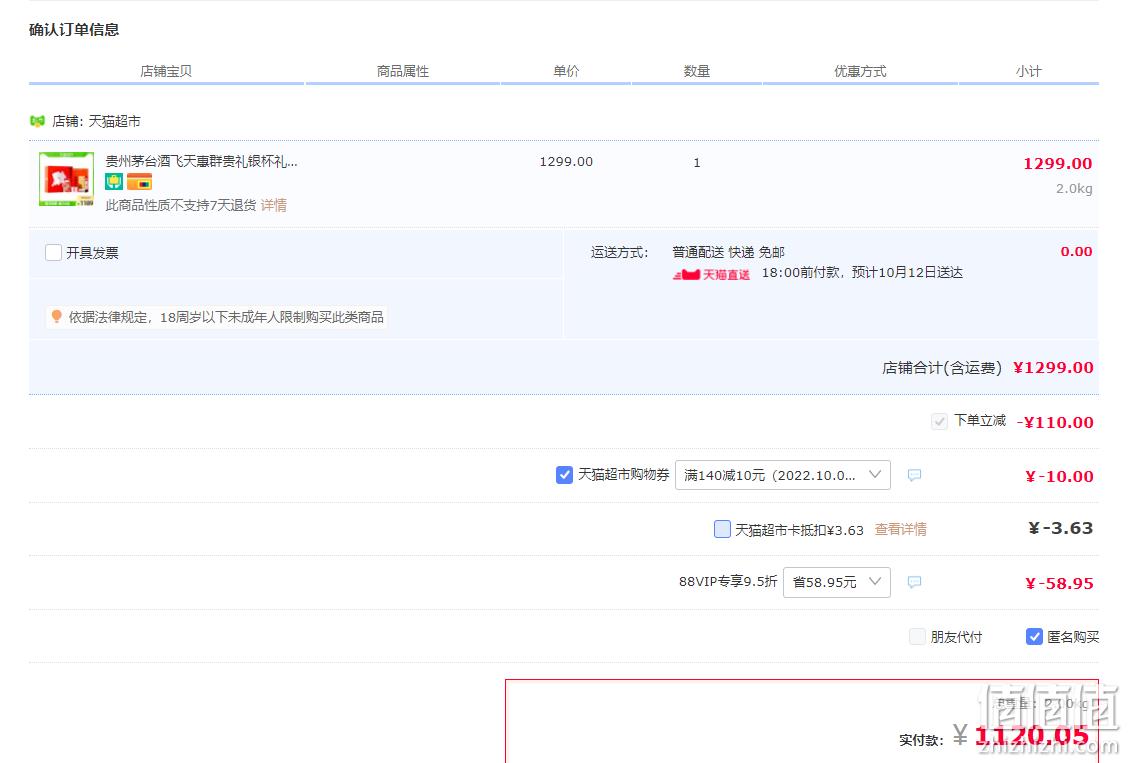The image size is (1128, 763).
Task: Open the 省58.95元 88VIP discount dropdown
Action: pos(837,582)
